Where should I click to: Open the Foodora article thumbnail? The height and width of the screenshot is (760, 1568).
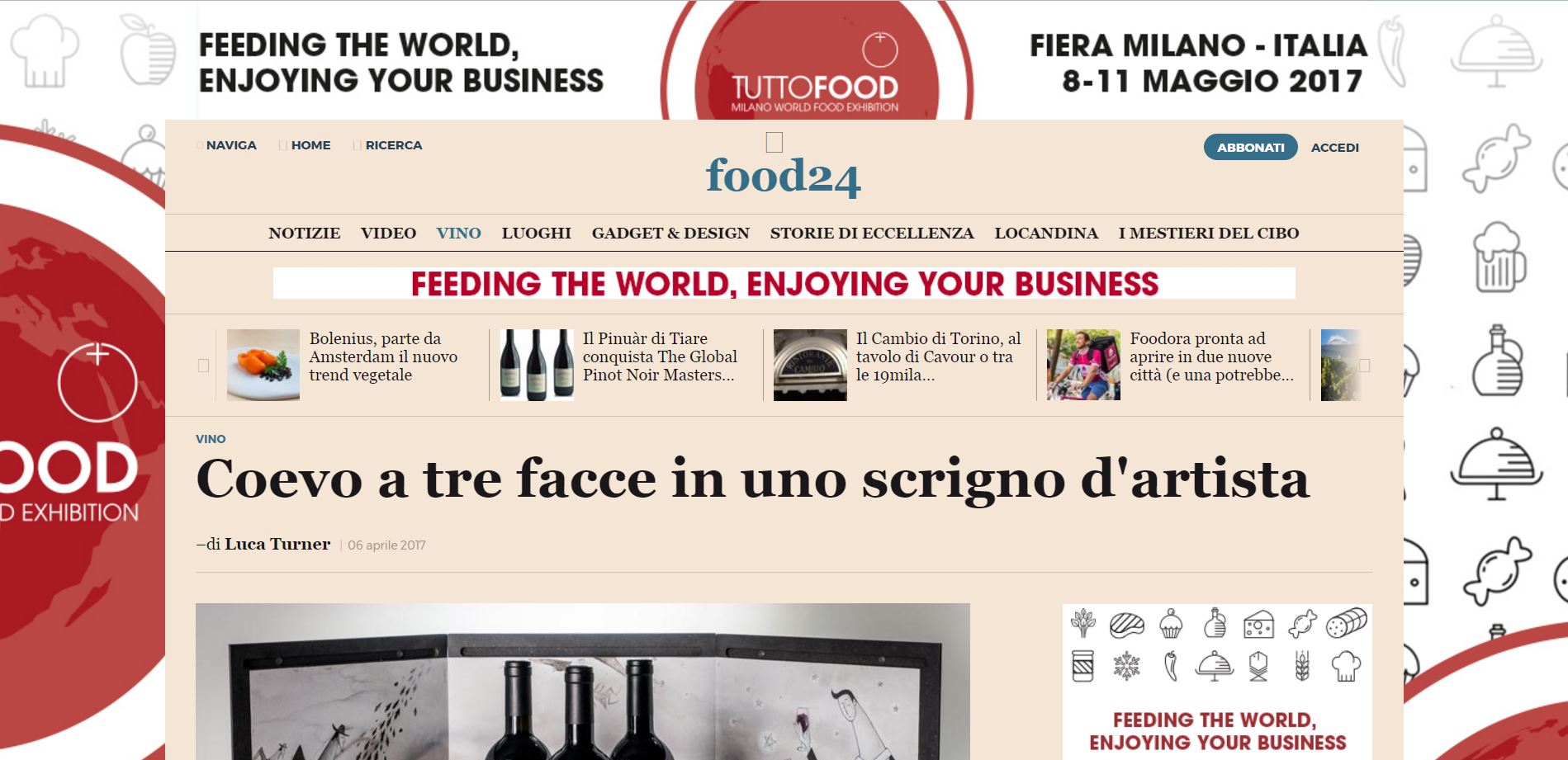[1083, 365]
